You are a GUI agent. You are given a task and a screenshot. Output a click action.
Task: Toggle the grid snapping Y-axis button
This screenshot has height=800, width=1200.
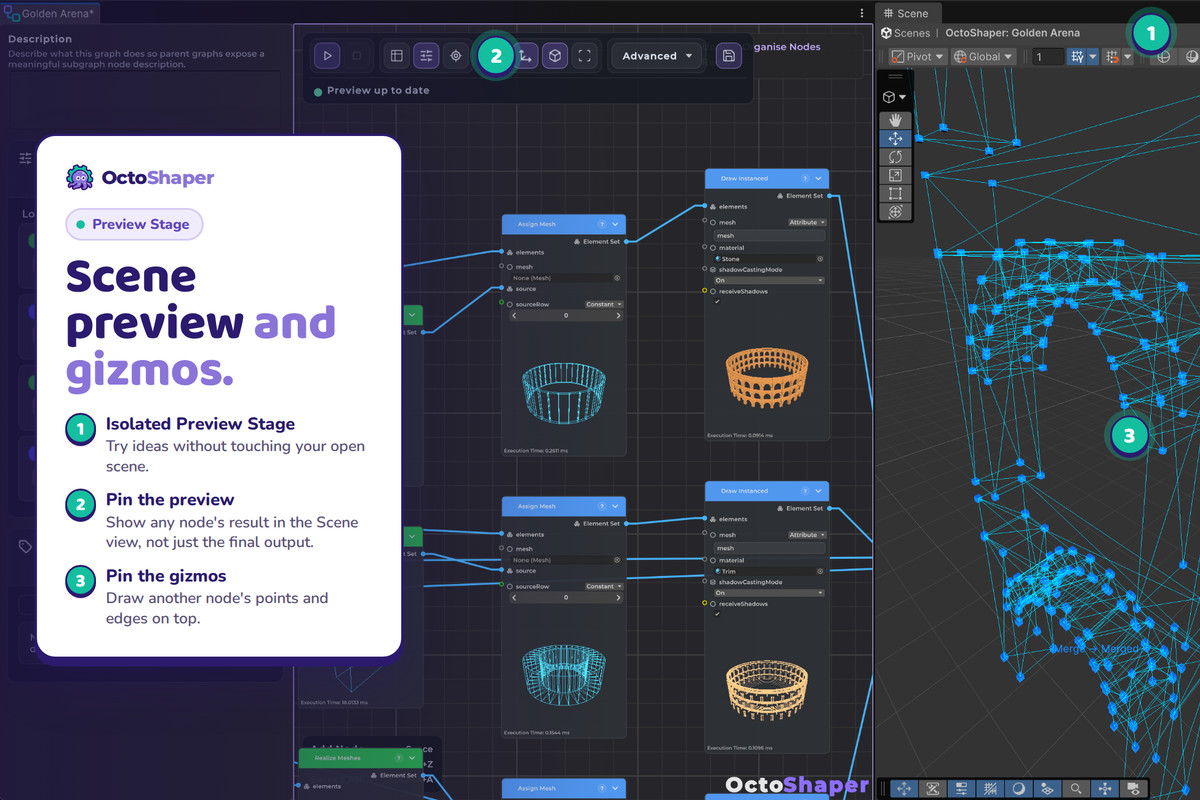[x=1077, y=57]
